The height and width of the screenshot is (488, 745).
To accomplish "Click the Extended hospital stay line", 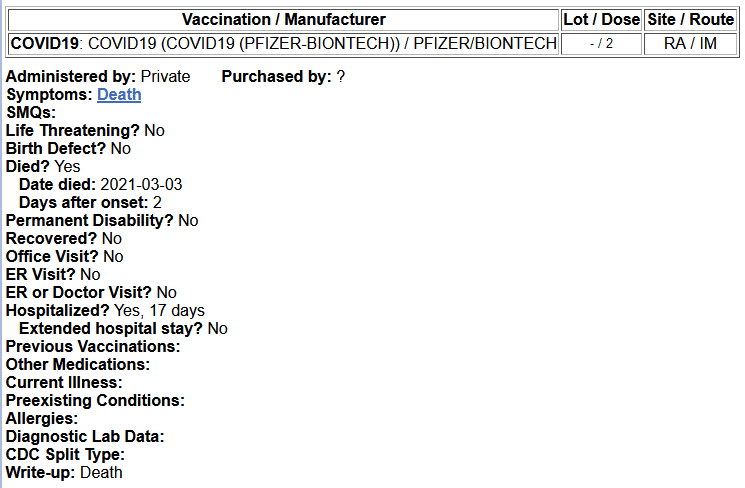I will pos(123,328).
